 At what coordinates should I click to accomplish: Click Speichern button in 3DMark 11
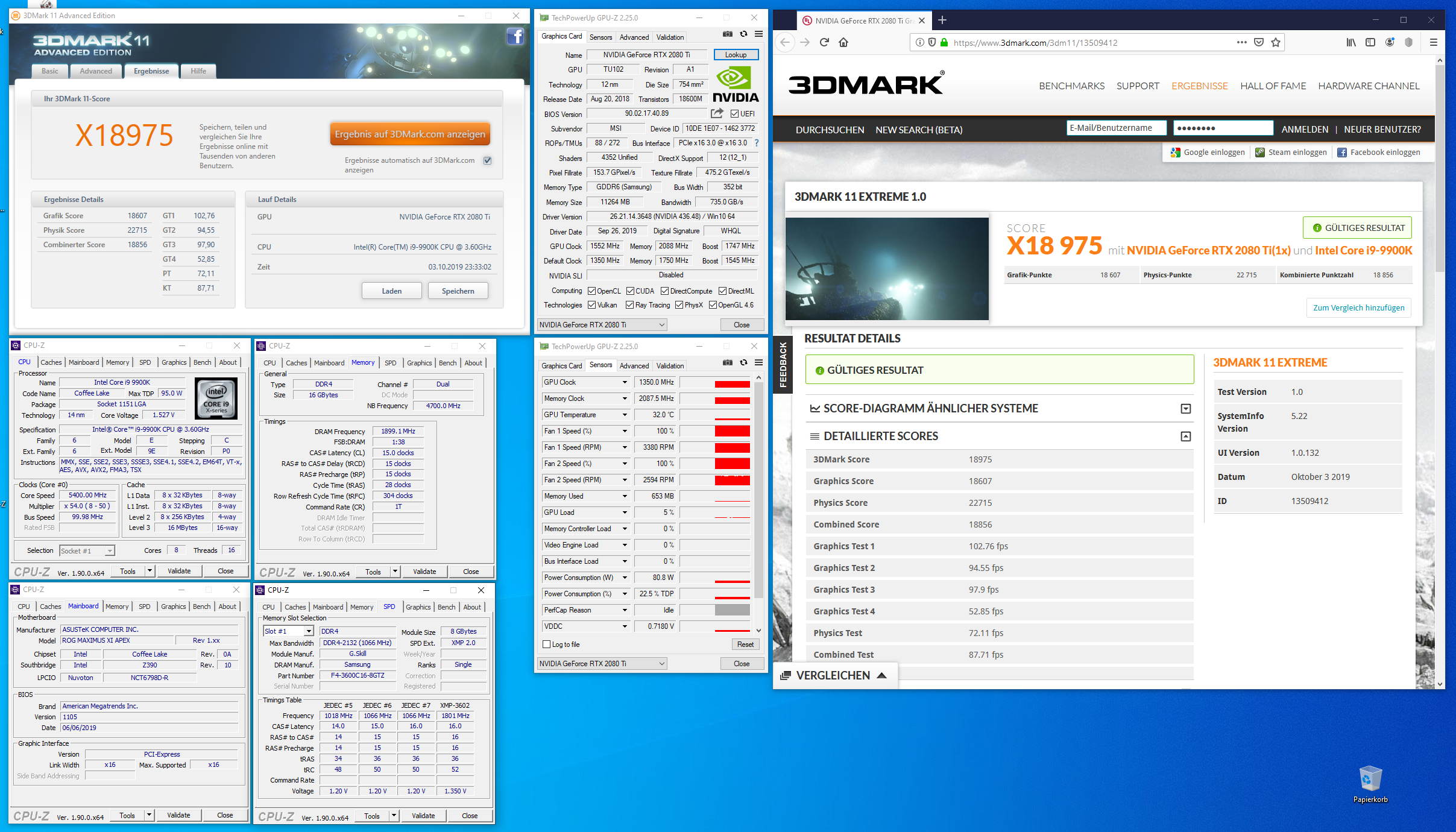click(x=458, y=291)
